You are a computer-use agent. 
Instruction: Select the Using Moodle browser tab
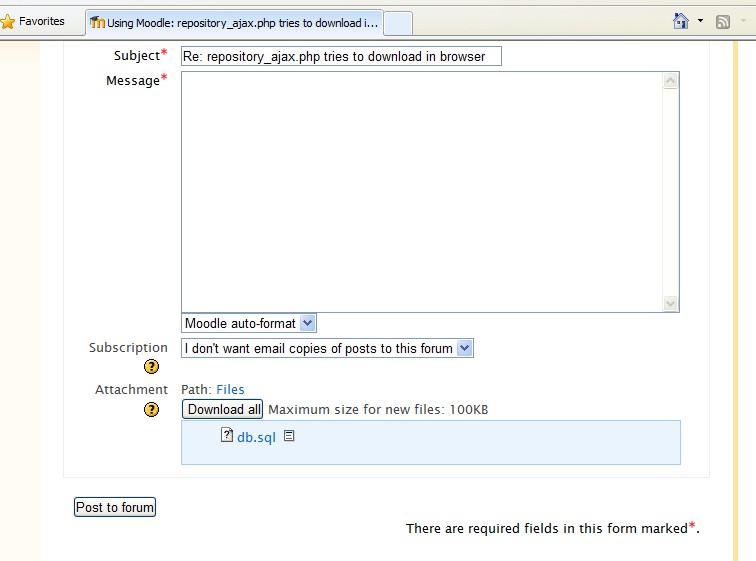235,23
